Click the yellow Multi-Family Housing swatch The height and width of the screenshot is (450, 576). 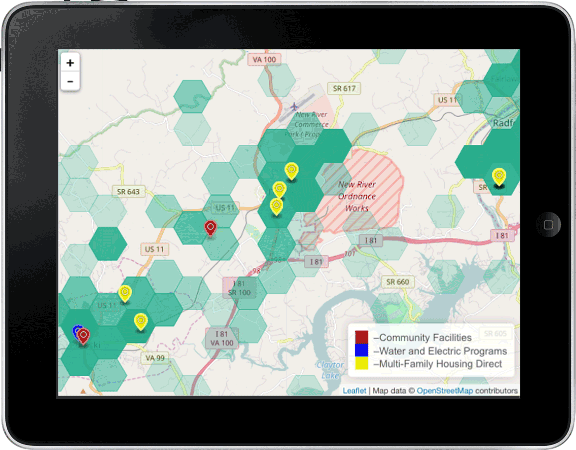coord(361,363)
